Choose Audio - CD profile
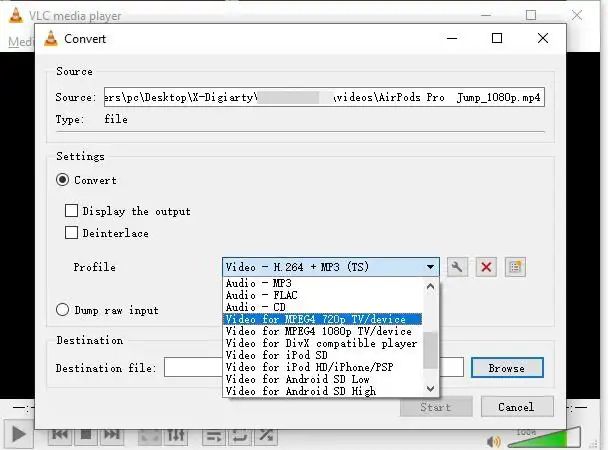The image size is (608, 450). click(324, 307)
